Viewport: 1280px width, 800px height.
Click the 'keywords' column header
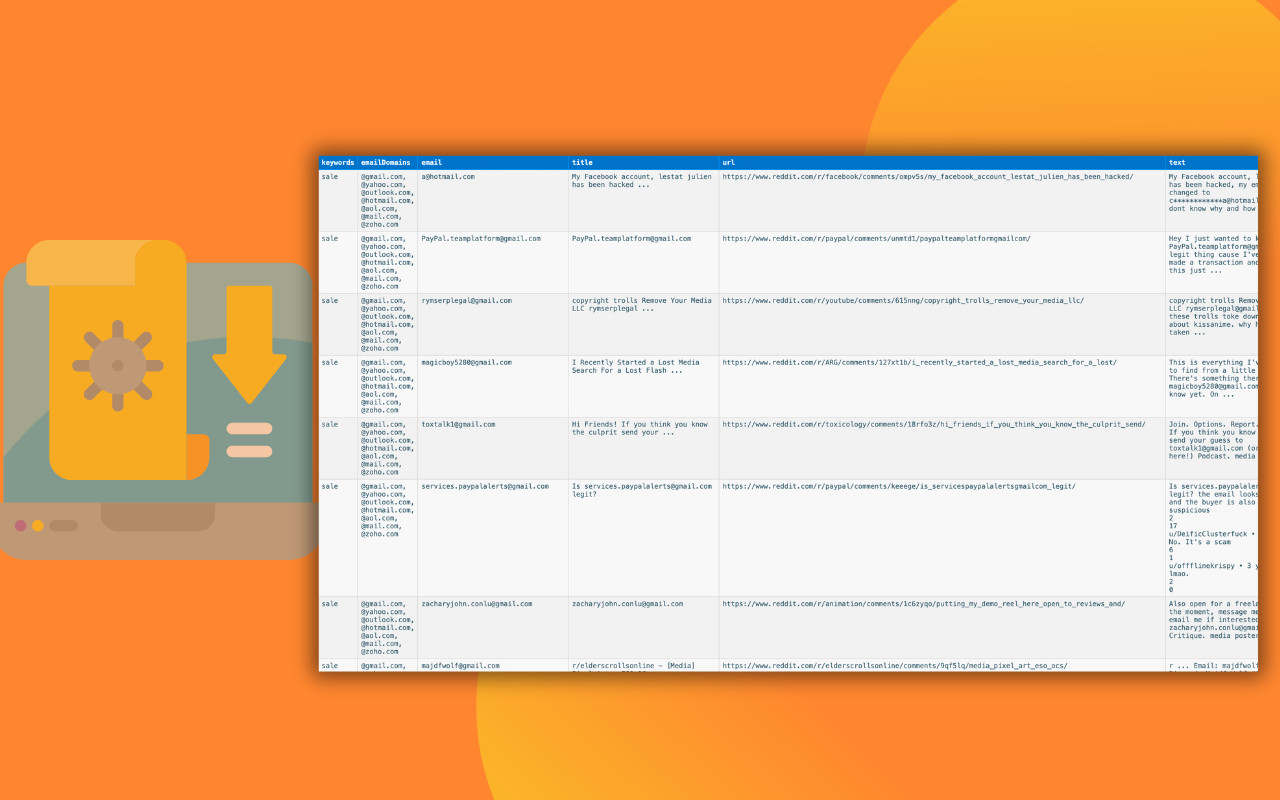pos(338,162)
